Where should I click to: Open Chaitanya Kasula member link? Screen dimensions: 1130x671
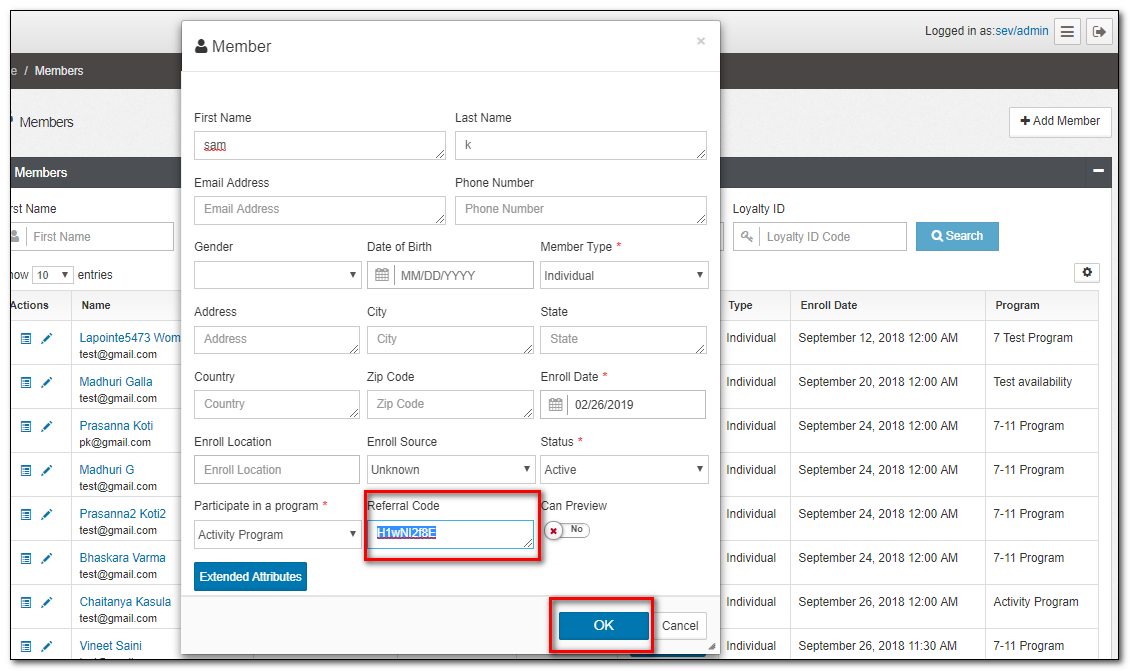125,602
